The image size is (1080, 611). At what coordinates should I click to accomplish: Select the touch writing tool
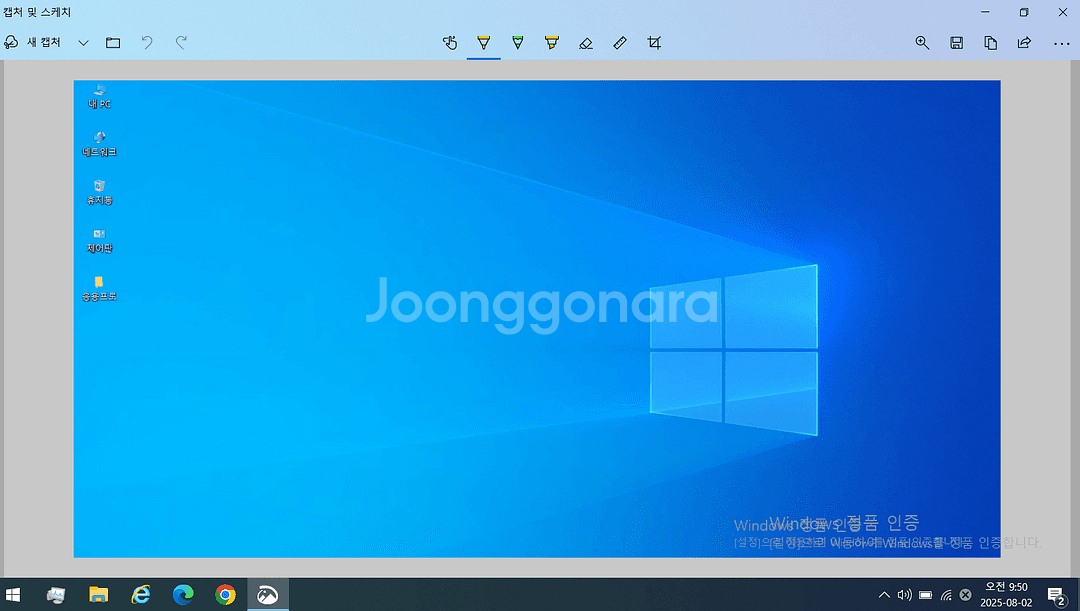coord(450,43)
